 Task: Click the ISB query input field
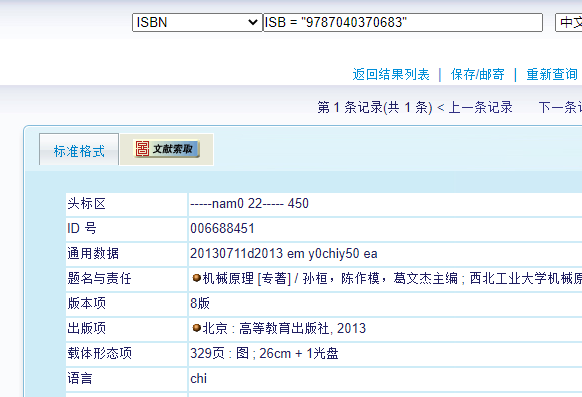pyautogui.click(x=403, y=23)
